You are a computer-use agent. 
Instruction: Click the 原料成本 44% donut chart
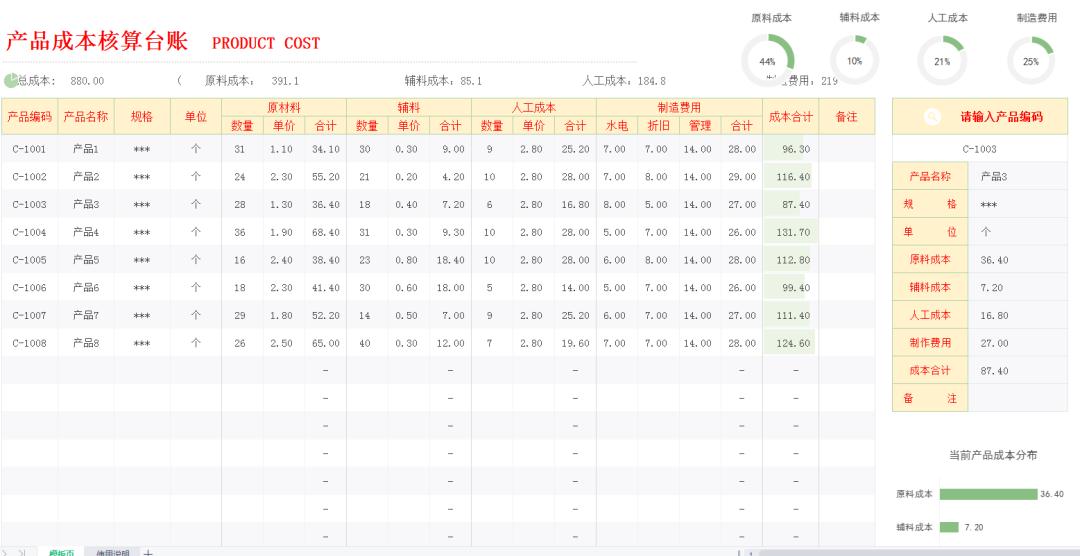[x=770, y=60]
